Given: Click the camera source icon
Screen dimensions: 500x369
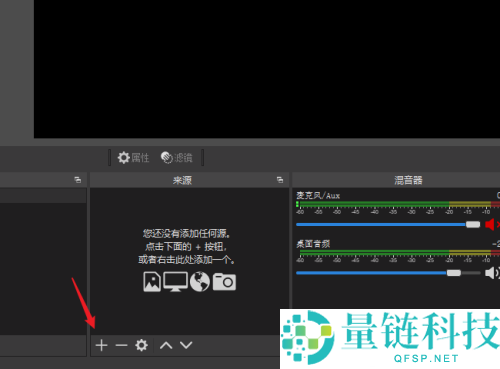Looking at the screenshot, I should (x=224, y=282).
